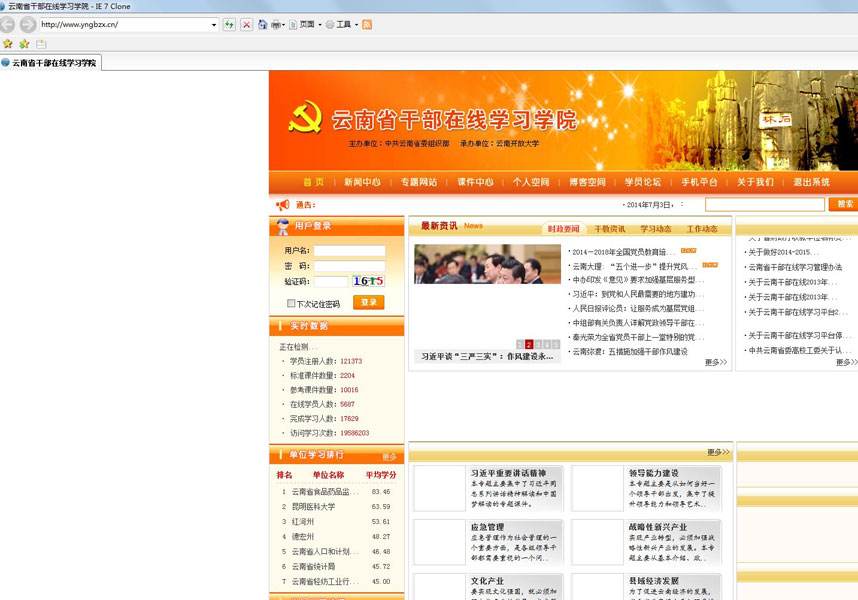The width and height of the screenshot is (858, 600).
Task: Open the 应急管理 topic course
Action: [x=487, y=527]
